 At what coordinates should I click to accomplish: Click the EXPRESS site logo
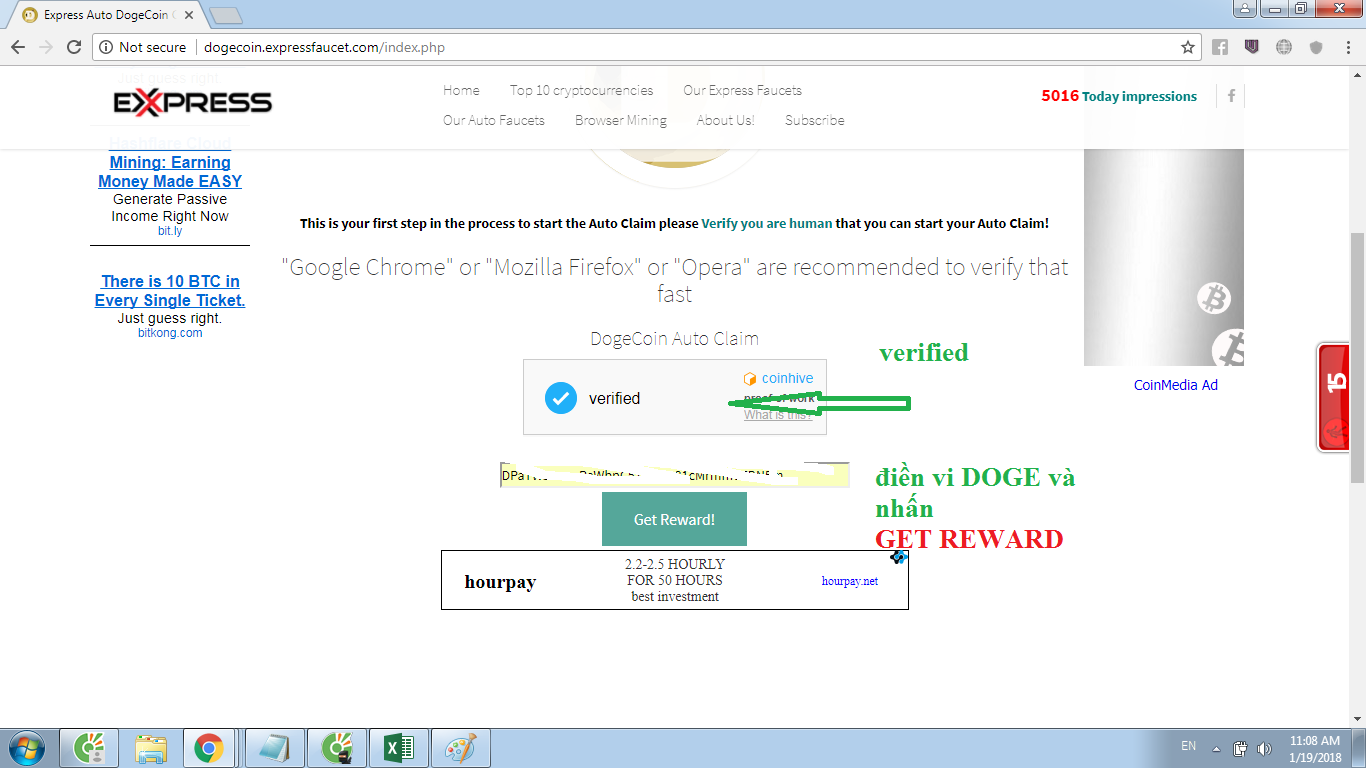pyautogui.click(x=193, y=102)
